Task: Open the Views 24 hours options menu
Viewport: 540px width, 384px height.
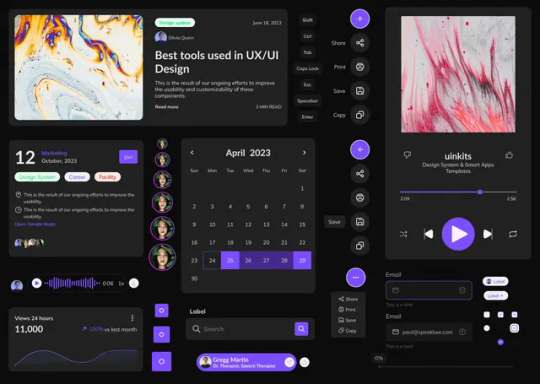Action: tap(132, 318)
